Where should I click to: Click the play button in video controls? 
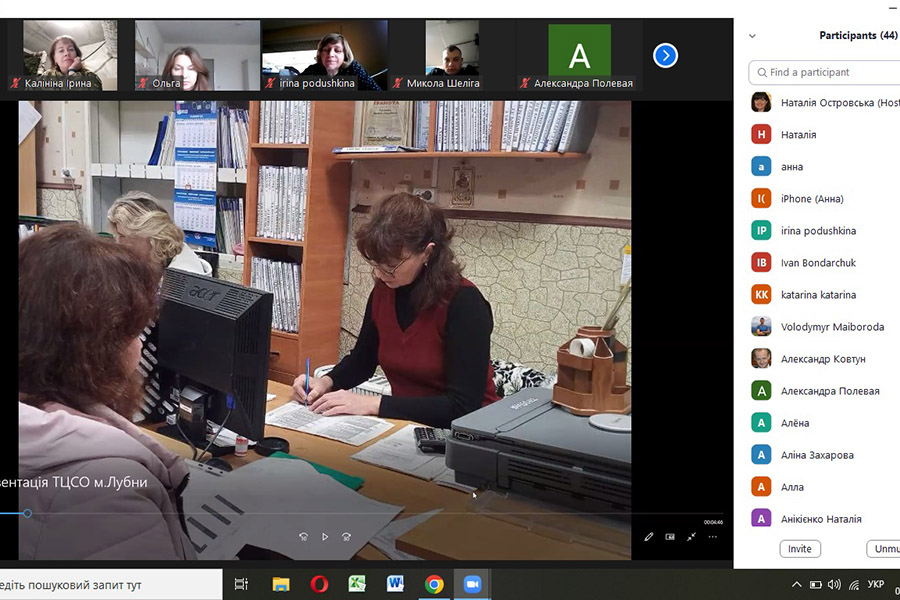pos(325,537)
